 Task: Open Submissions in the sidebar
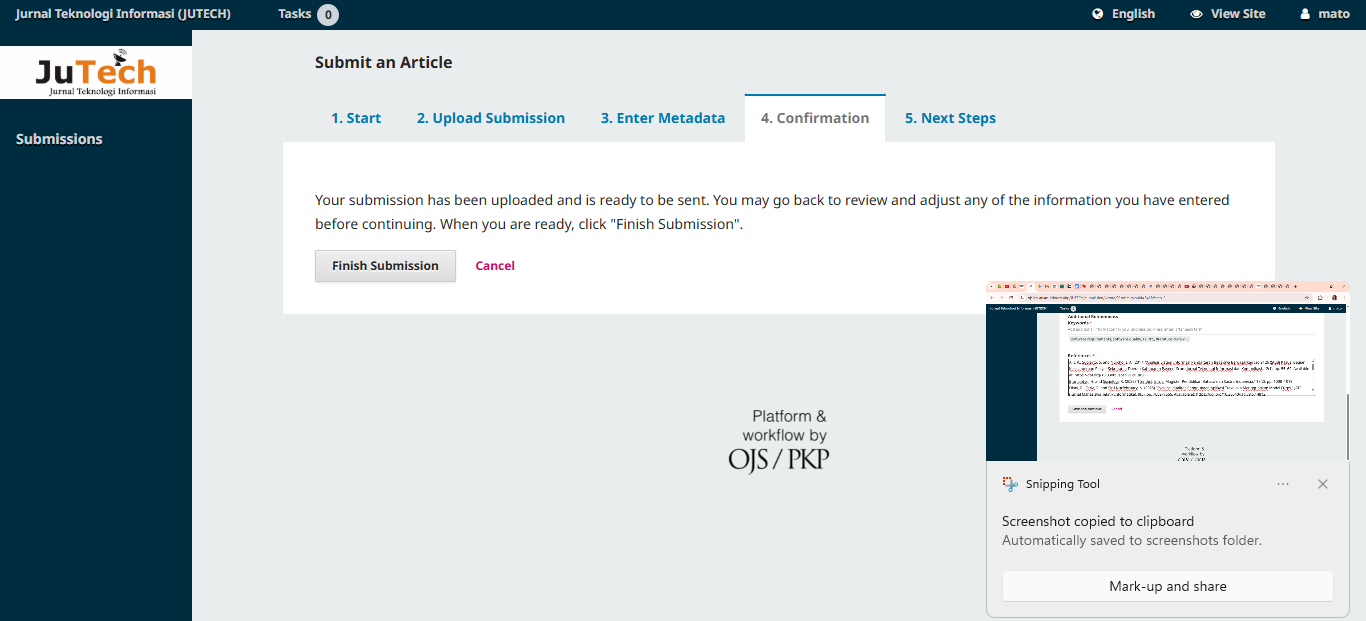[x=59, y=139]
